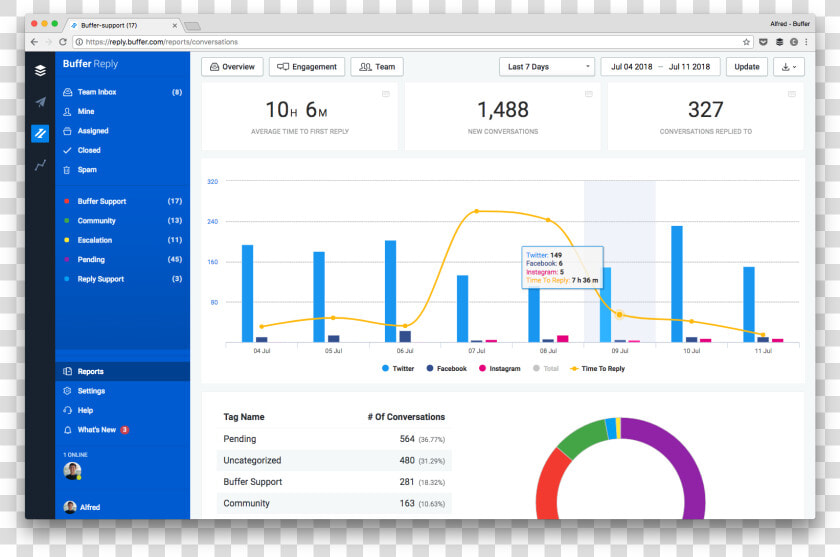The image size is (840, 557).
Task: Click the Jul 04 2018 start date
Action: pyautogui.click(x=632, y=67)
